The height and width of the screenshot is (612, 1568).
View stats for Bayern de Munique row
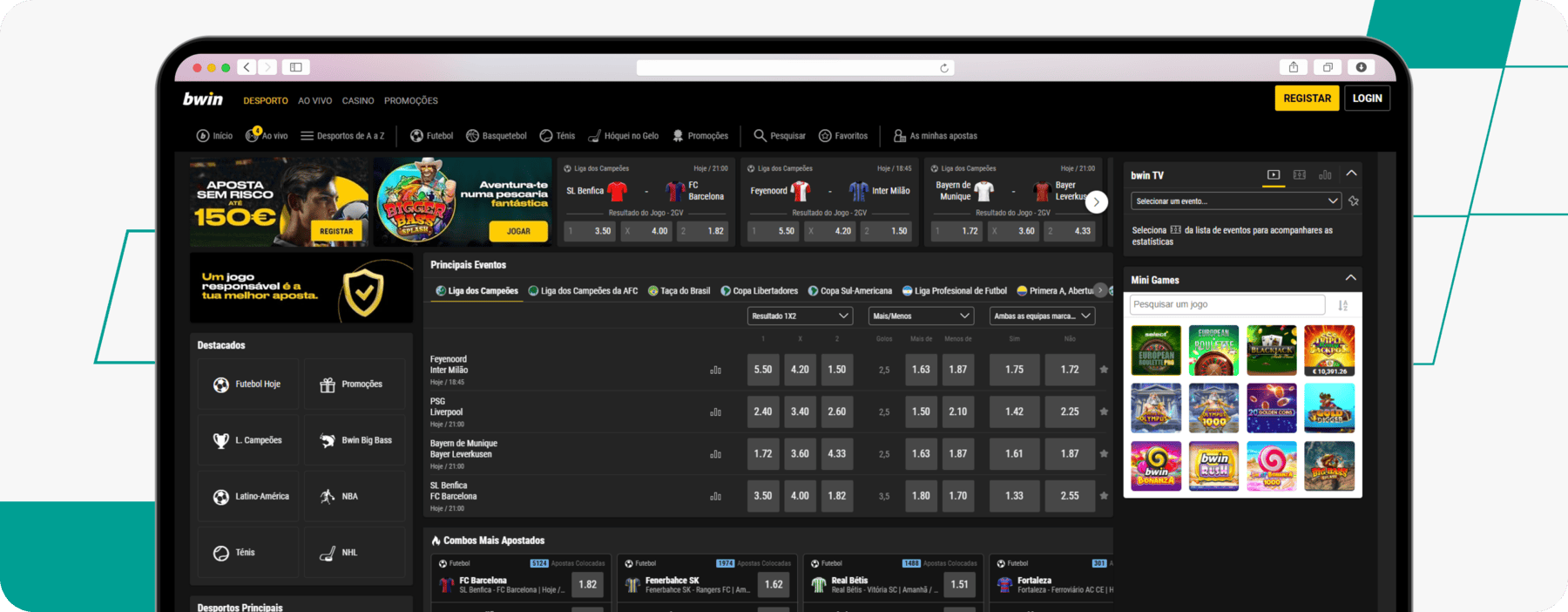click(715, 454)
